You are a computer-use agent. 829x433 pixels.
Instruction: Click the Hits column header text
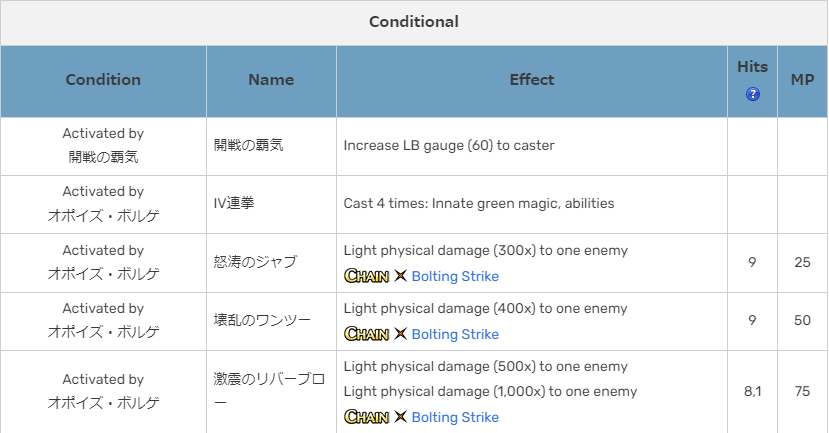(752, 67)
